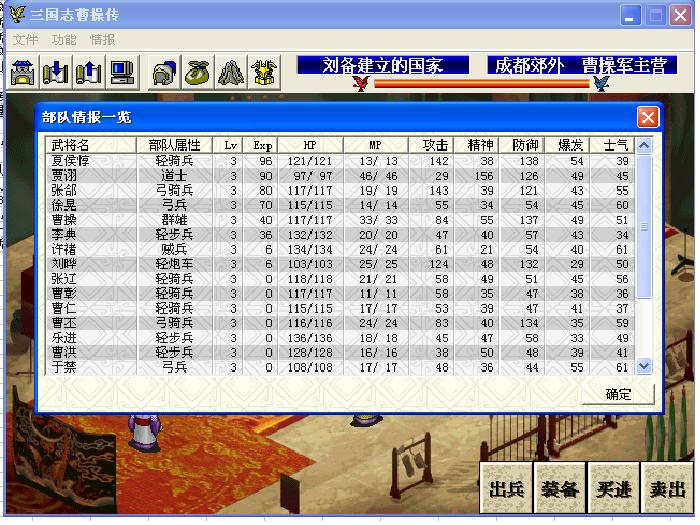Click the computer monitor toolbar icon
Screen dimensions: 700x525
coord(122,72)
